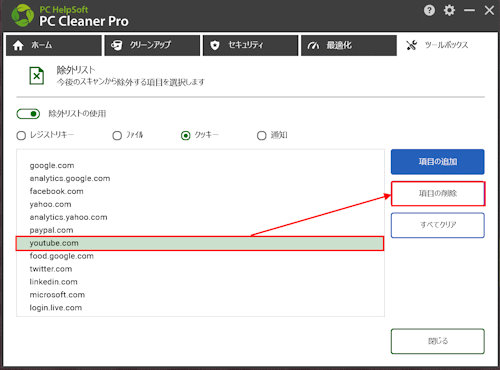500x370 pixels.
Task: Open the help question mark icon
Action: pos(429,10)
